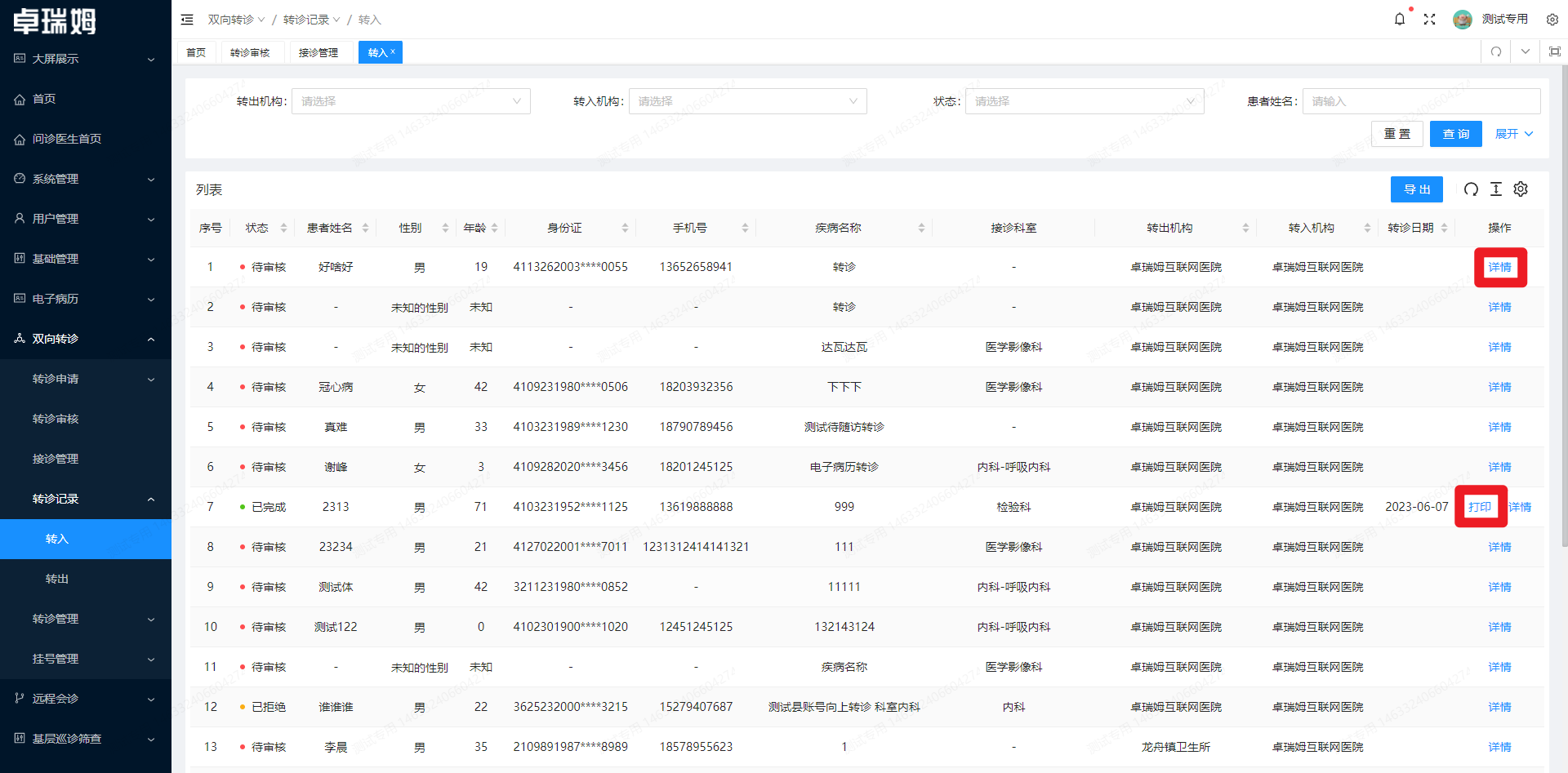Click the table refresh icon
The width and height of the screenshot is (1568, 773).
click(1471, 189)
